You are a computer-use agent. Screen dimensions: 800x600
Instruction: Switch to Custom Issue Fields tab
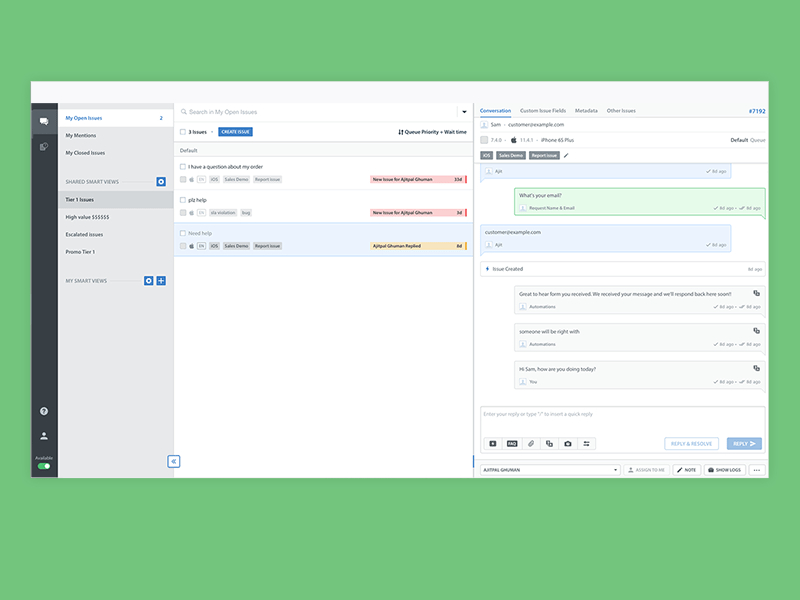click(x=543, y=110)
